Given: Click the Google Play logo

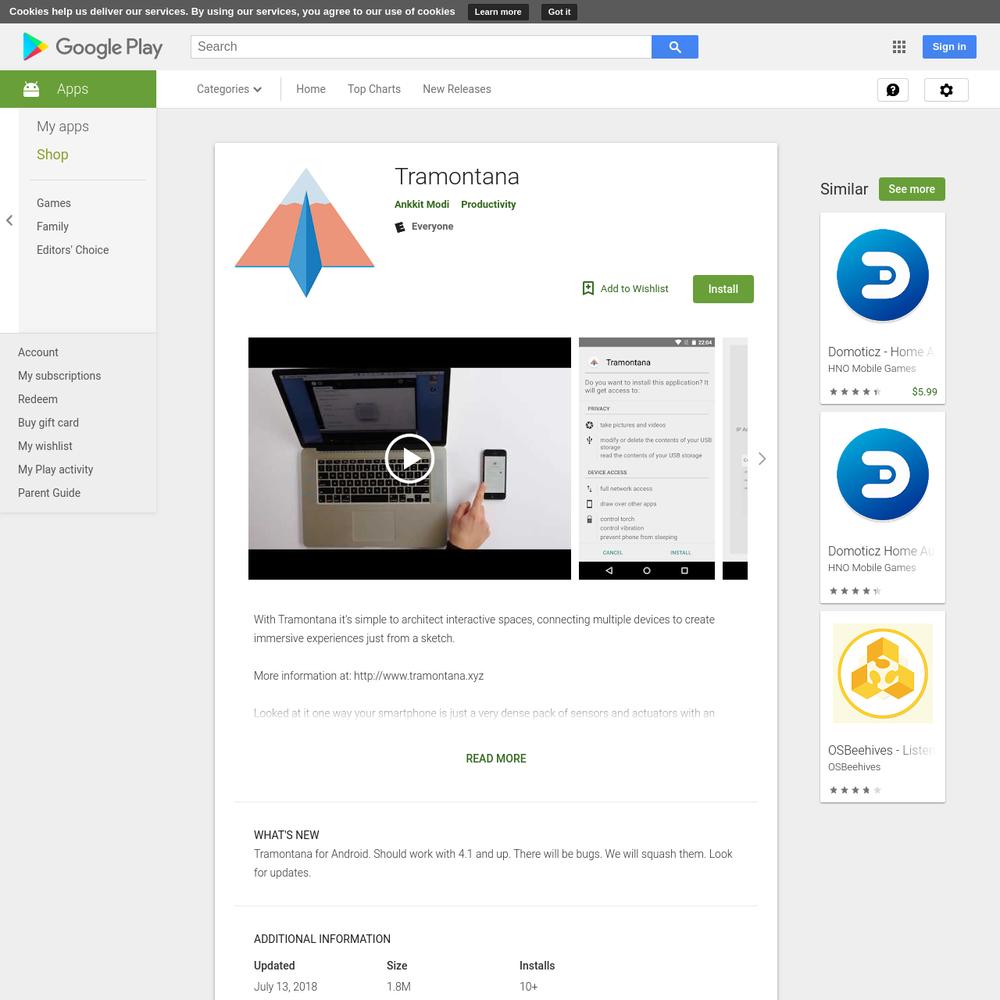Looking at the screenshot, I should coord(92,47).
